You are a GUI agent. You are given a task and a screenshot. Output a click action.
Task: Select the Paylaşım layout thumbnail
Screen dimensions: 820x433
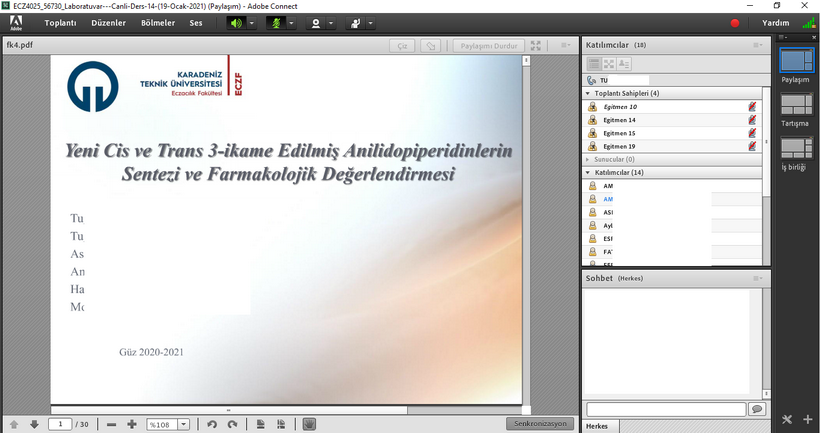(x=795, y=60)
